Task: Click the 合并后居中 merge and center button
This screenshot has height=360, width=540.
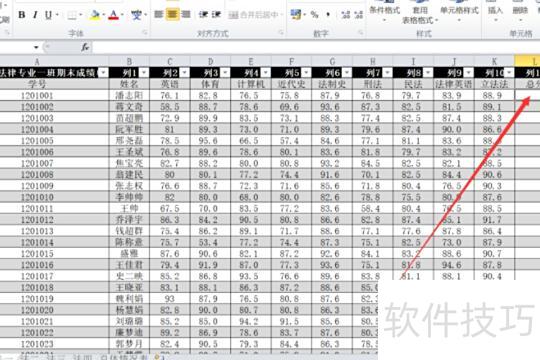Action: 253,15
